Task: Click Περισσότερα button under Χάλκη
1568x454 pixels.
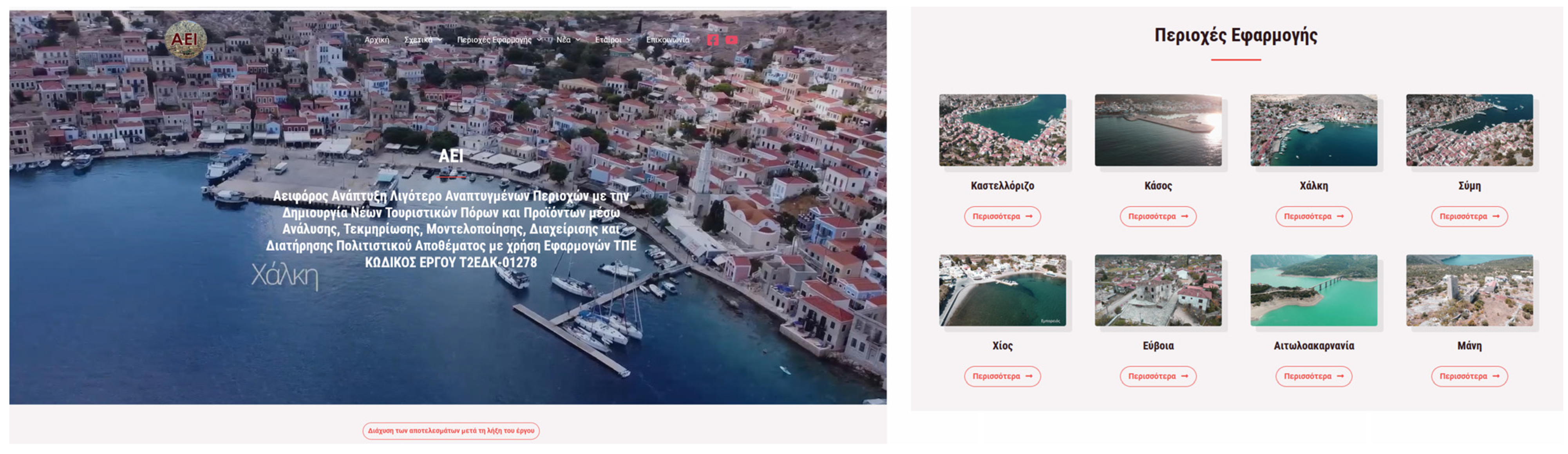Action: [x=1313, y=217]
